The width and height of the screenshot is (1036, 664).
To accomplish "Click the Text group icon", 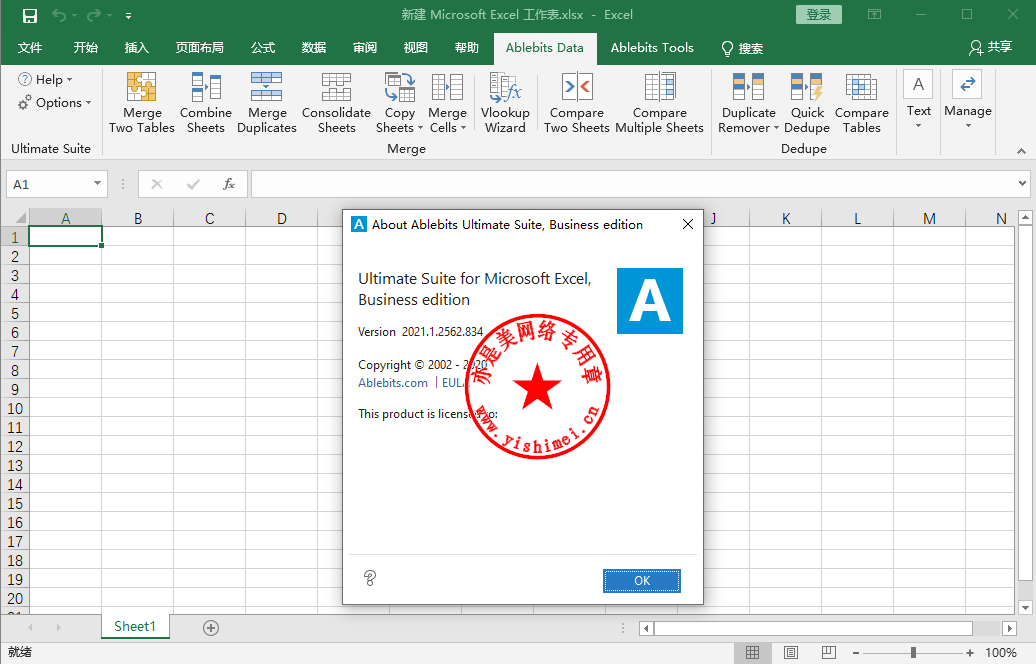I will 918,85.
